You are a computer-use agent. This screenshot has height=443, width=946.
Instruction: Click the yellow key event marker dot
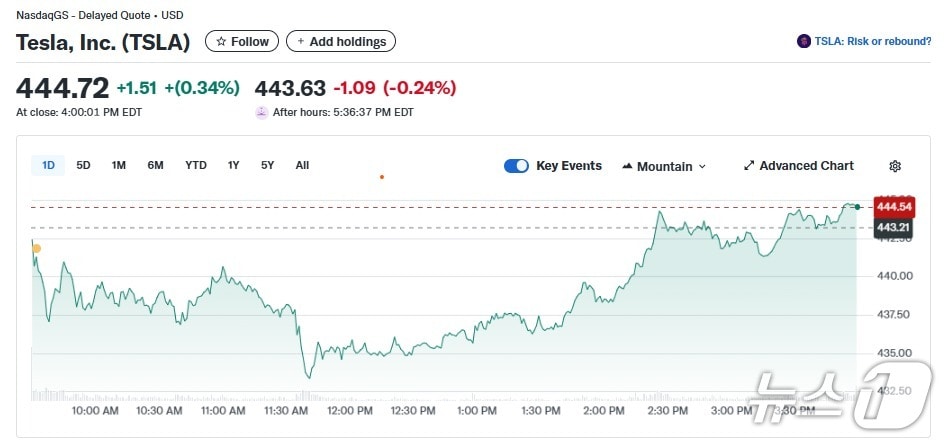(x=37, y=248)
